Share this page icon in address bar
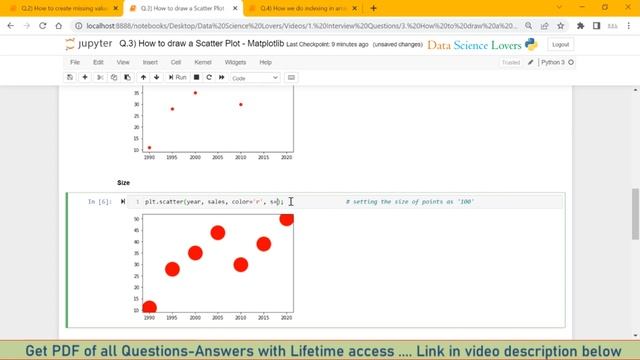Image resolution: width=640 pixels, height=360 pixels. pos(544,26)
